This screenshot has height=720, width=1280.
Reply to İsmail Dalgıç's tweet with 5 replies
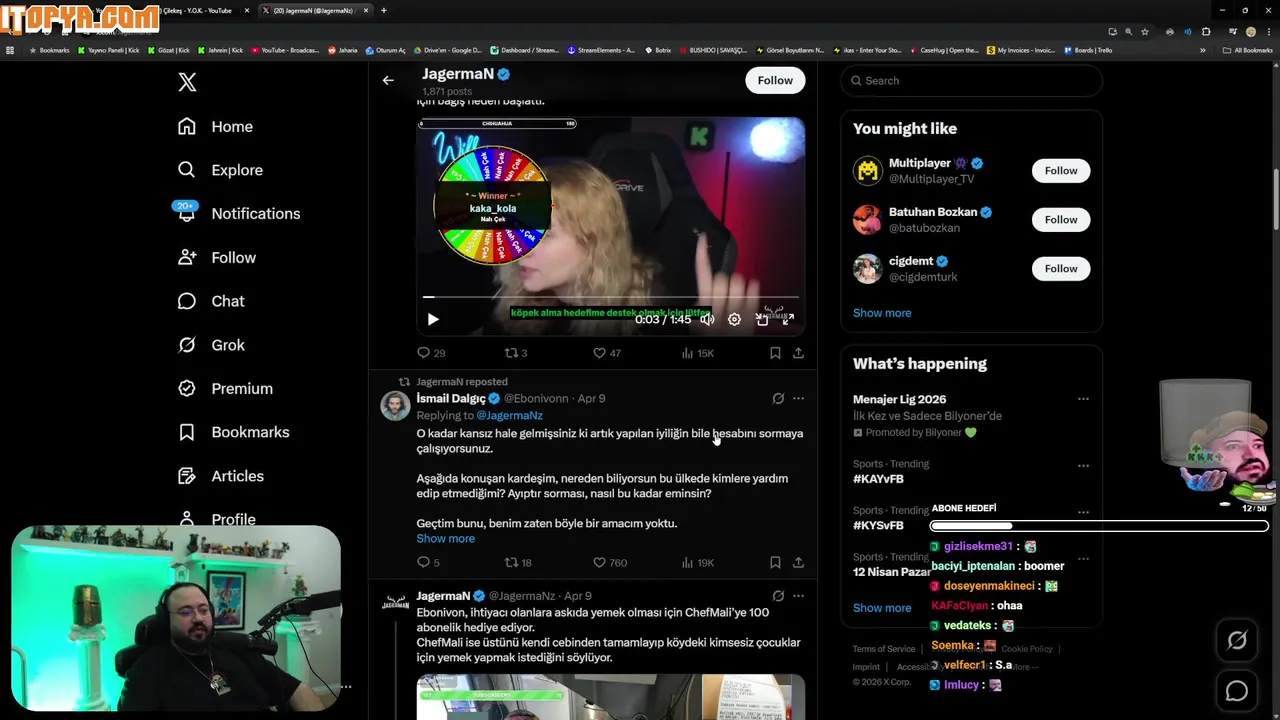[x=428, y=562]
